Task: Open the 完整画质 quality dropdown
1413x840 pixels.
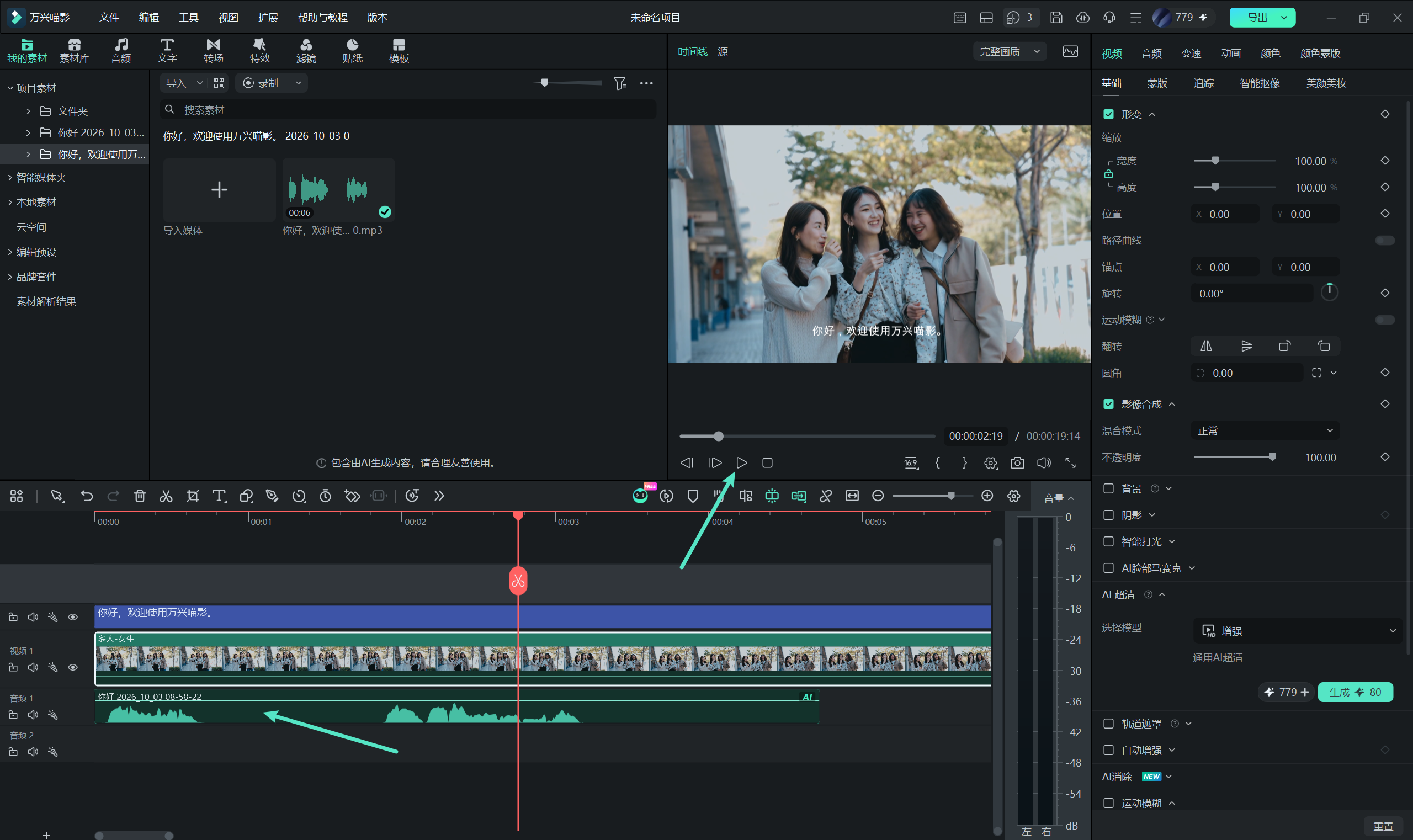Action: [1010, 51]
